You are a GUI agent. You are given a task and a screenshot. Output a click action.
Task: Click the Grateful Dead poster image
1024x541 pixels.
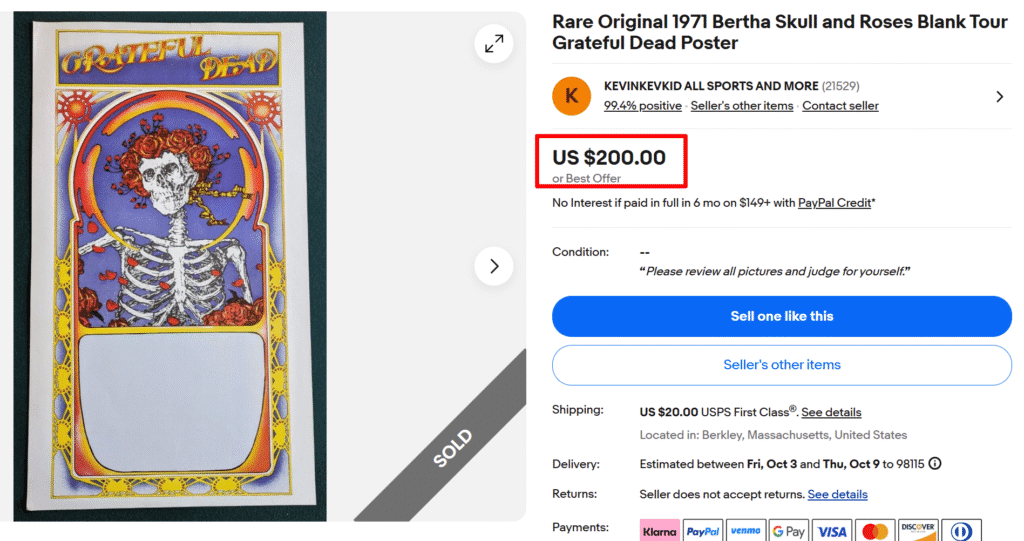165,266
